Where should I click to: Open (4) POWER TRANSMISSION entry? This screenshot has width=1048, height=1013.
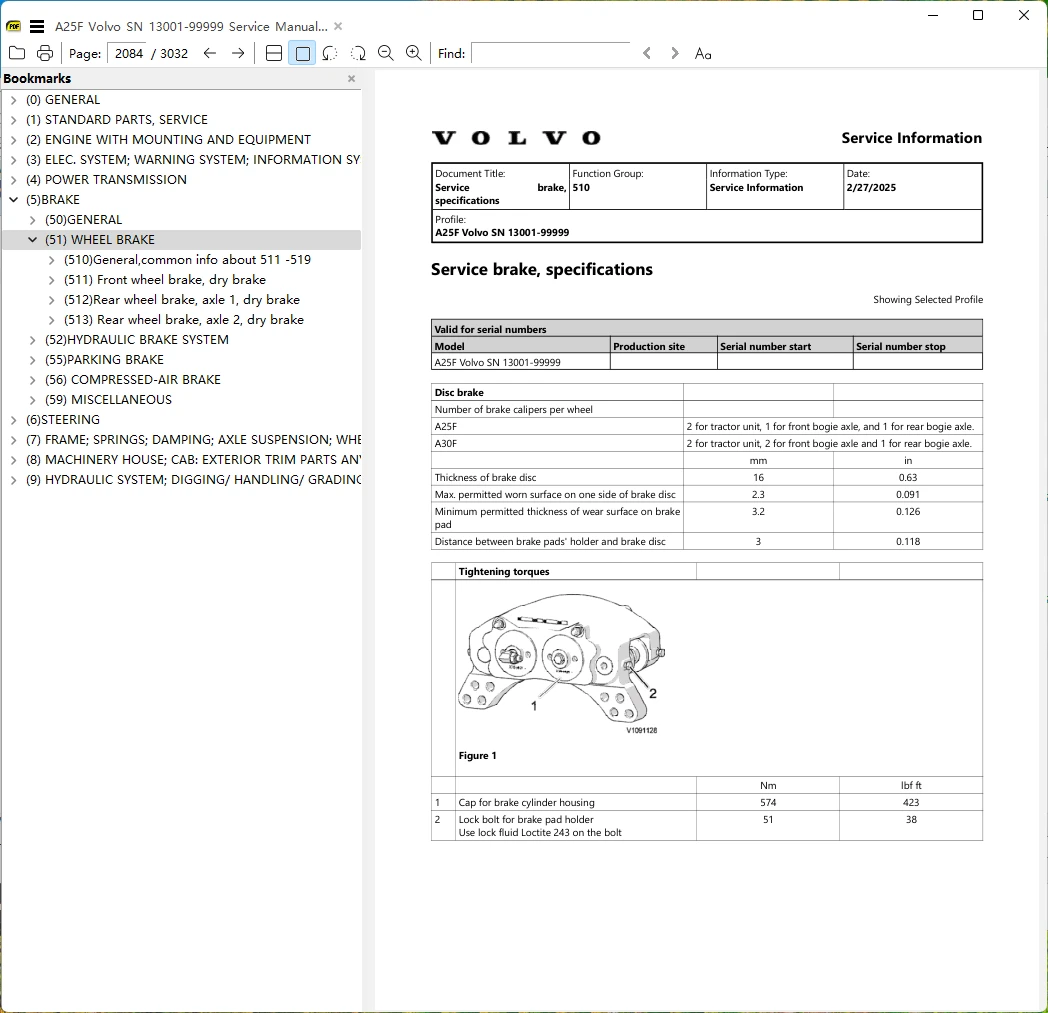pyautogui.click(x=106, y=180)
